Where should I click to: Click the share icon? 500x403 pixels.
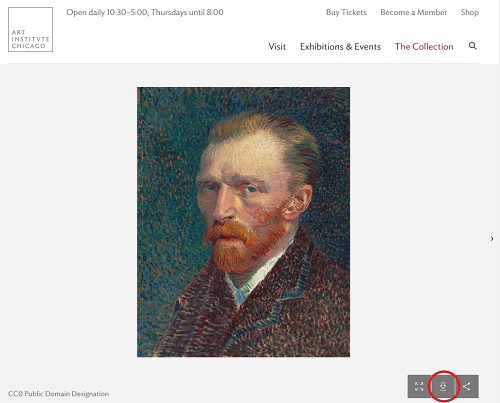click(x=467, y=386)
